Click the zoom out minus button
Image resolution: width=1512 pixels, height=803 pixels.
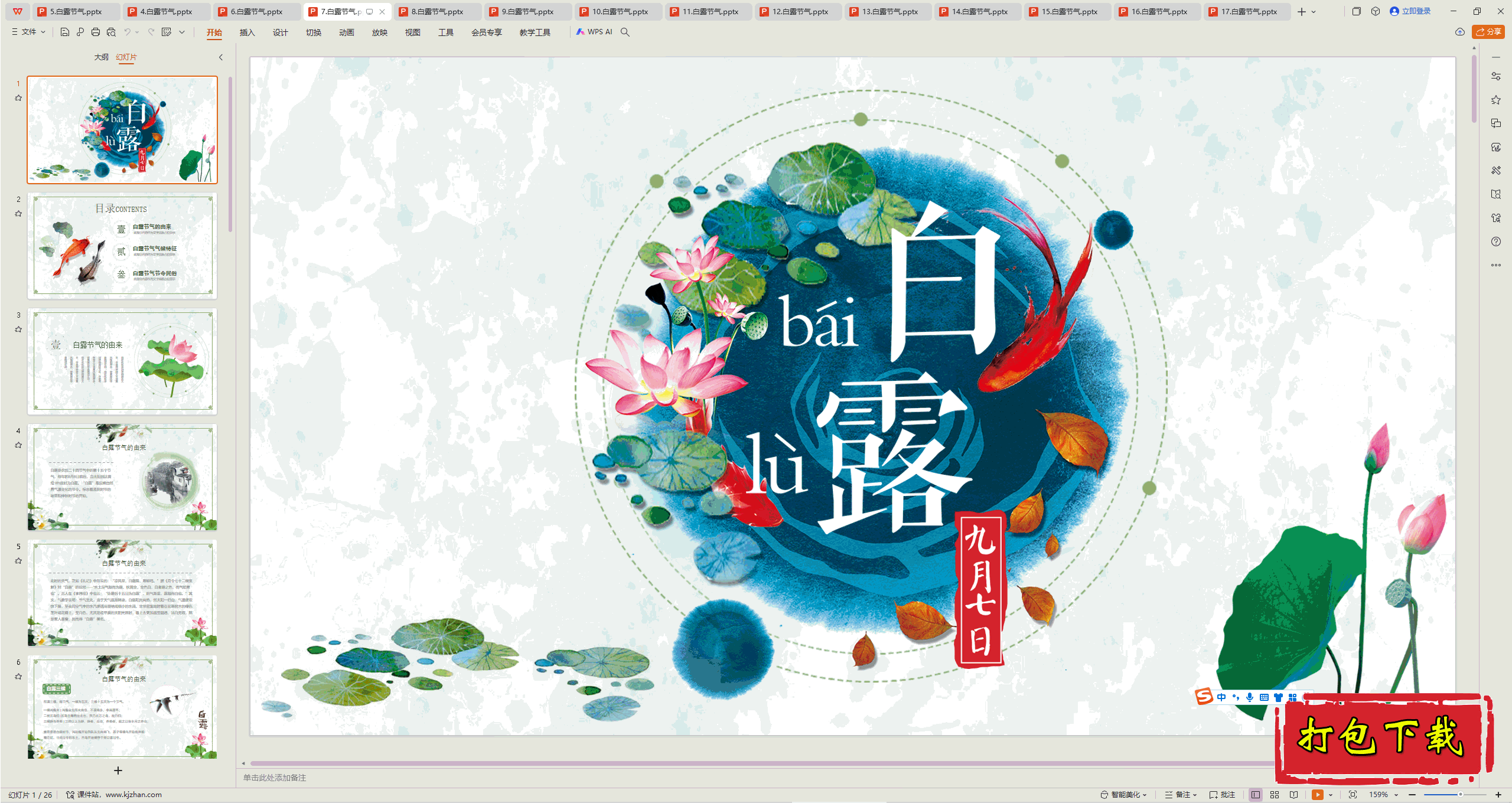pyautogui.click(x=1412, y=795)
